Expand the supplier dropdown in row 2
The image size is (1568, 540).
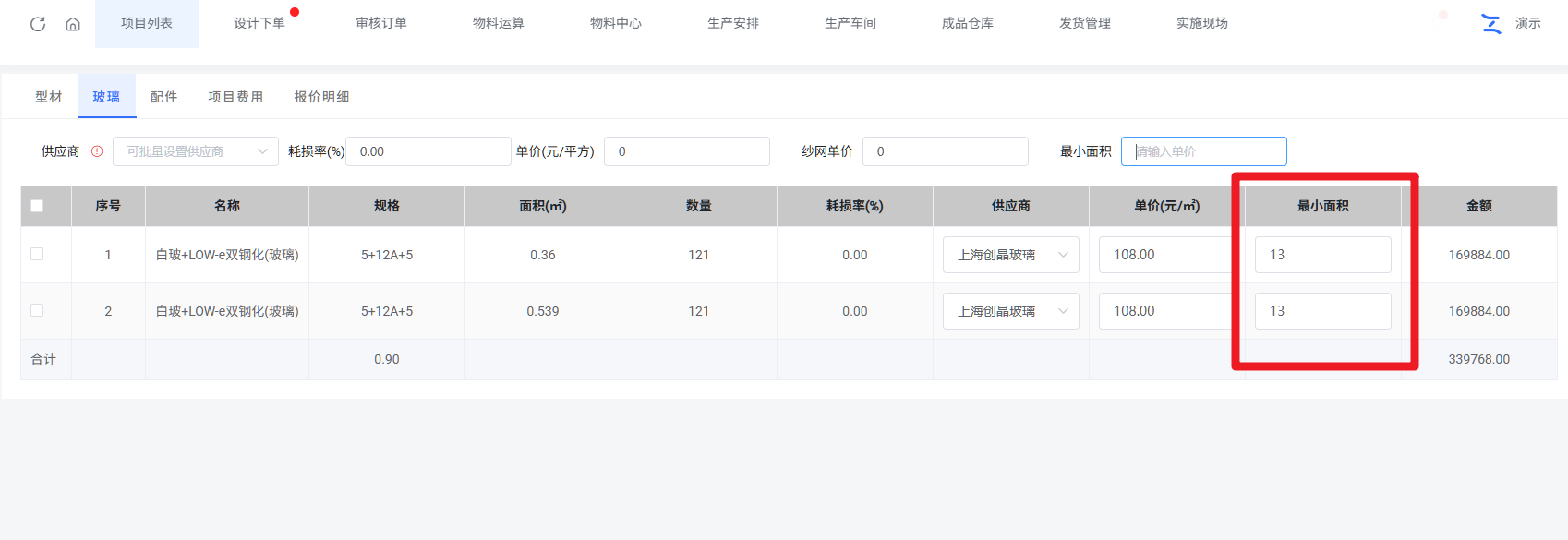click(1010, 311)
